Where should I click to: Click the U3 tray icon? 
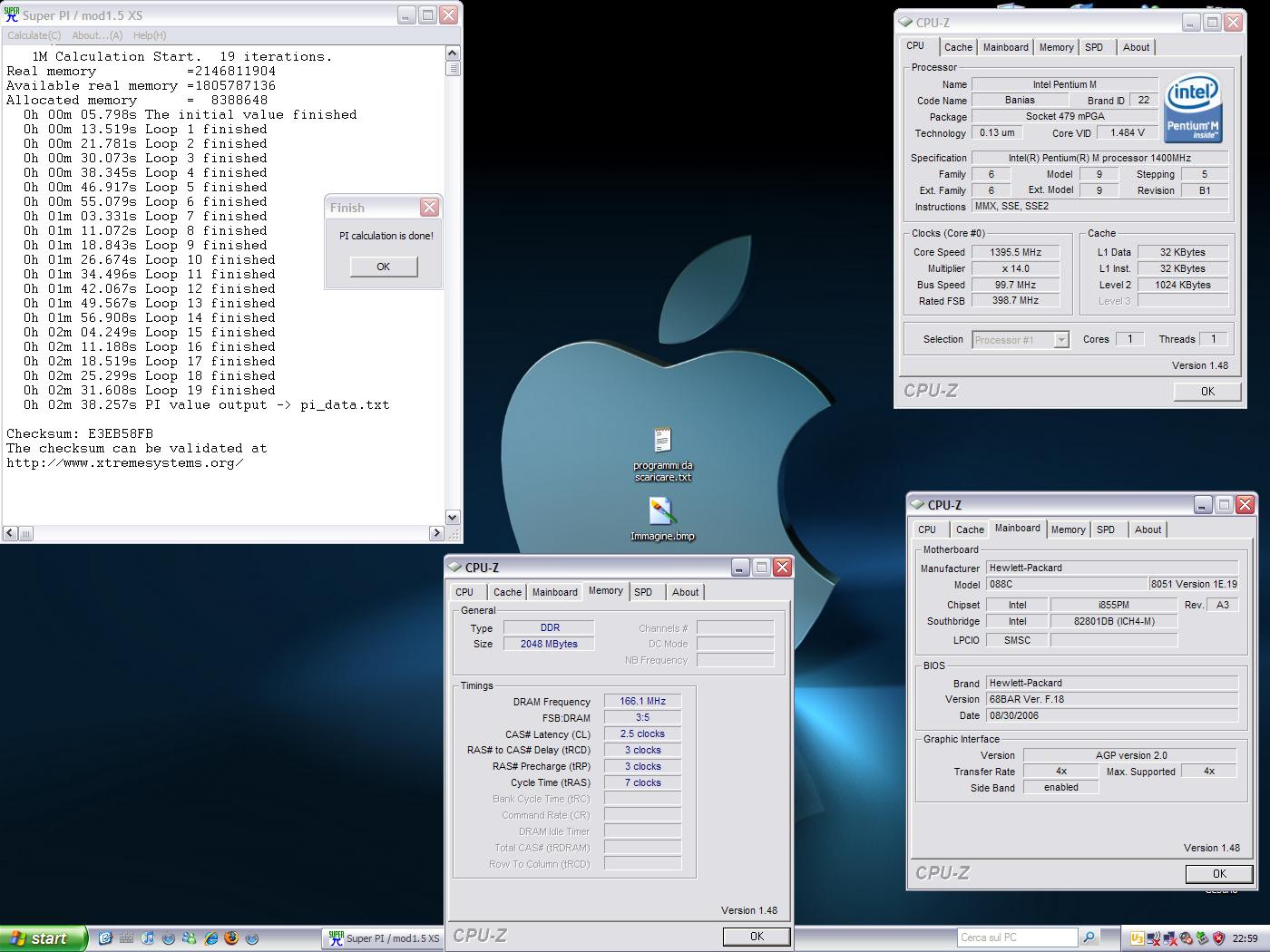(x=1138, y=938)
